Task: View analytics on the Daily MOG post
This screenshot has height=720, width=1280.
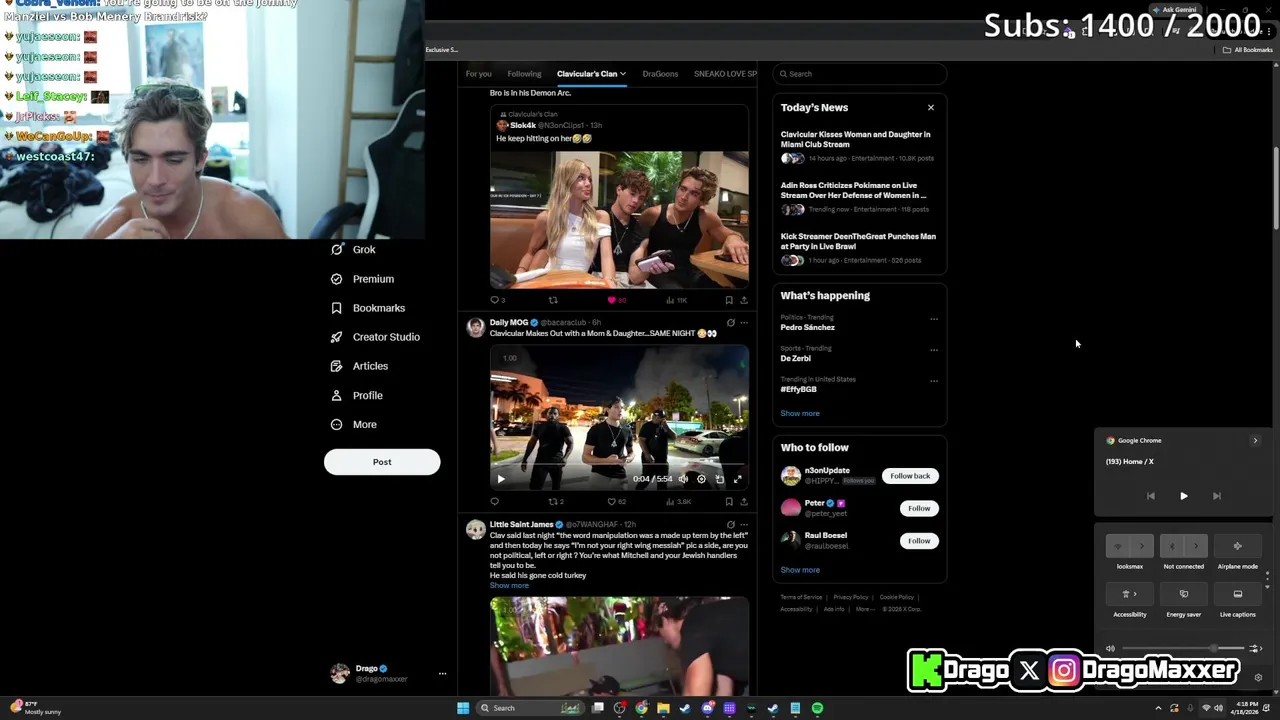Action: pyautogui.click(x=679, y=502)
